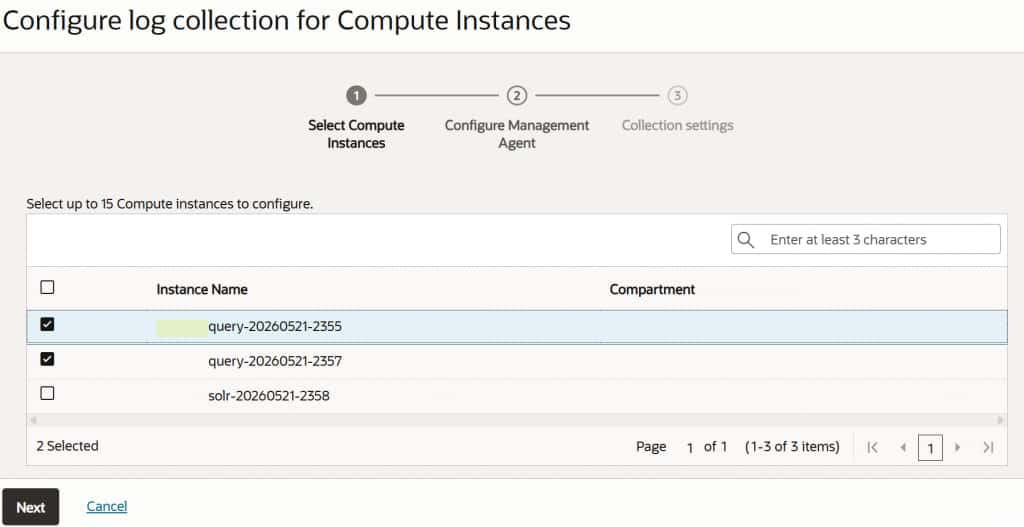
Task: Select the solr-20260521-2358 instance name
Action: pos(269,396)
